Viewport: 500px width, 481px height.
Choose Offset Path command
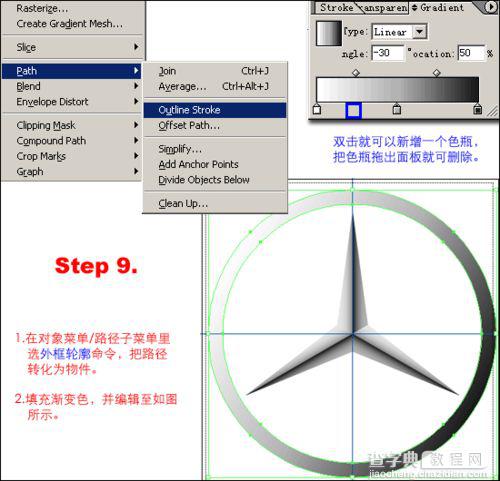215,126
